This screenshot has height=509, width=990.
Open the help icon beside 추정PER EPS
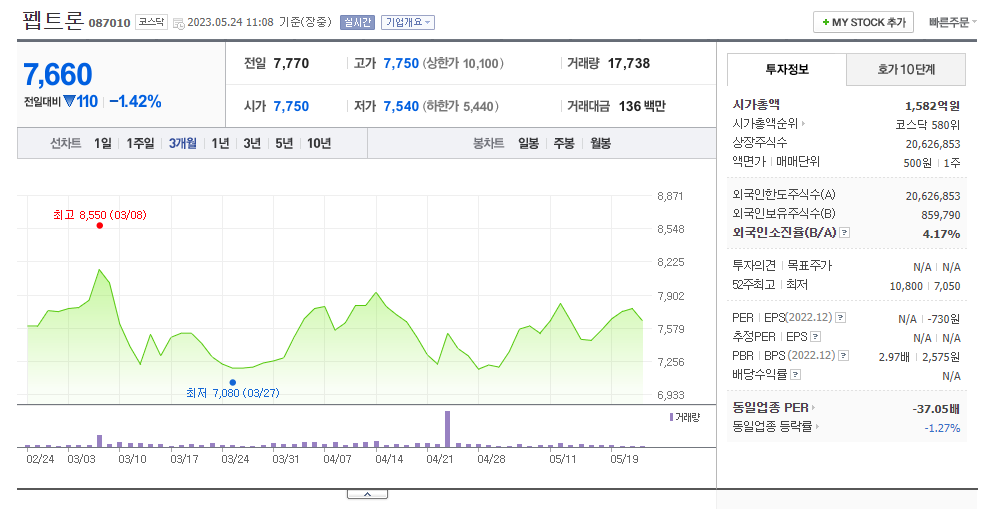[816, 337]
